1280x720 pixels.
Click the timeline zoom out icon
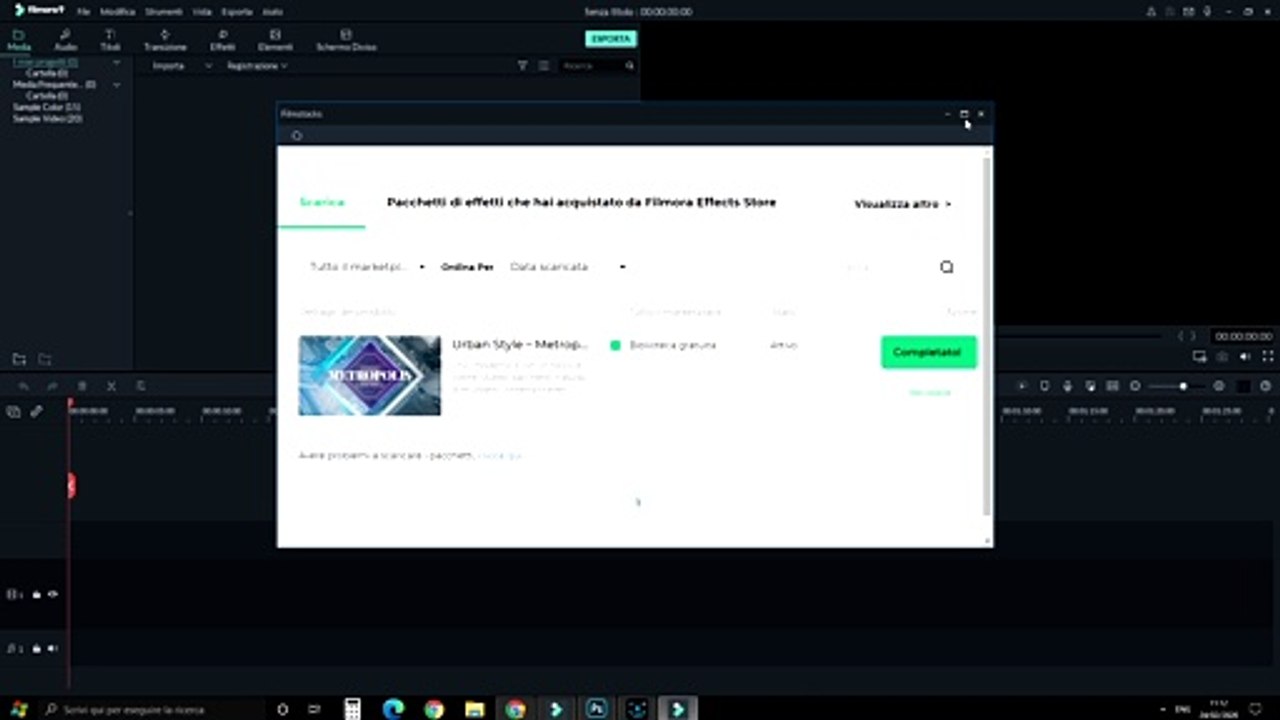1135,386
